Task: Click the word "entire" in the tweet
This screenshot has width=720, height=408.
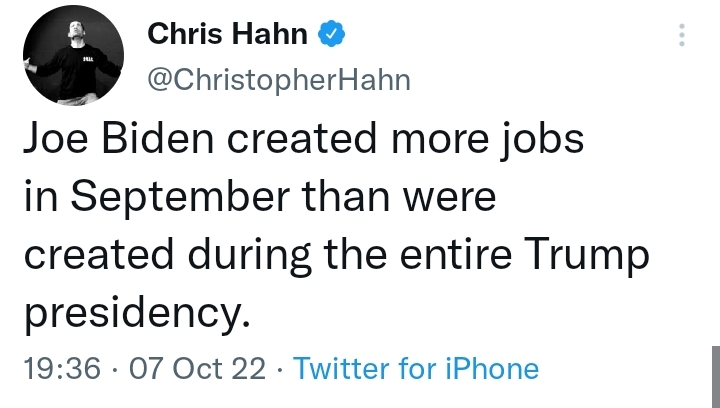Action: (x=456, y=254)
